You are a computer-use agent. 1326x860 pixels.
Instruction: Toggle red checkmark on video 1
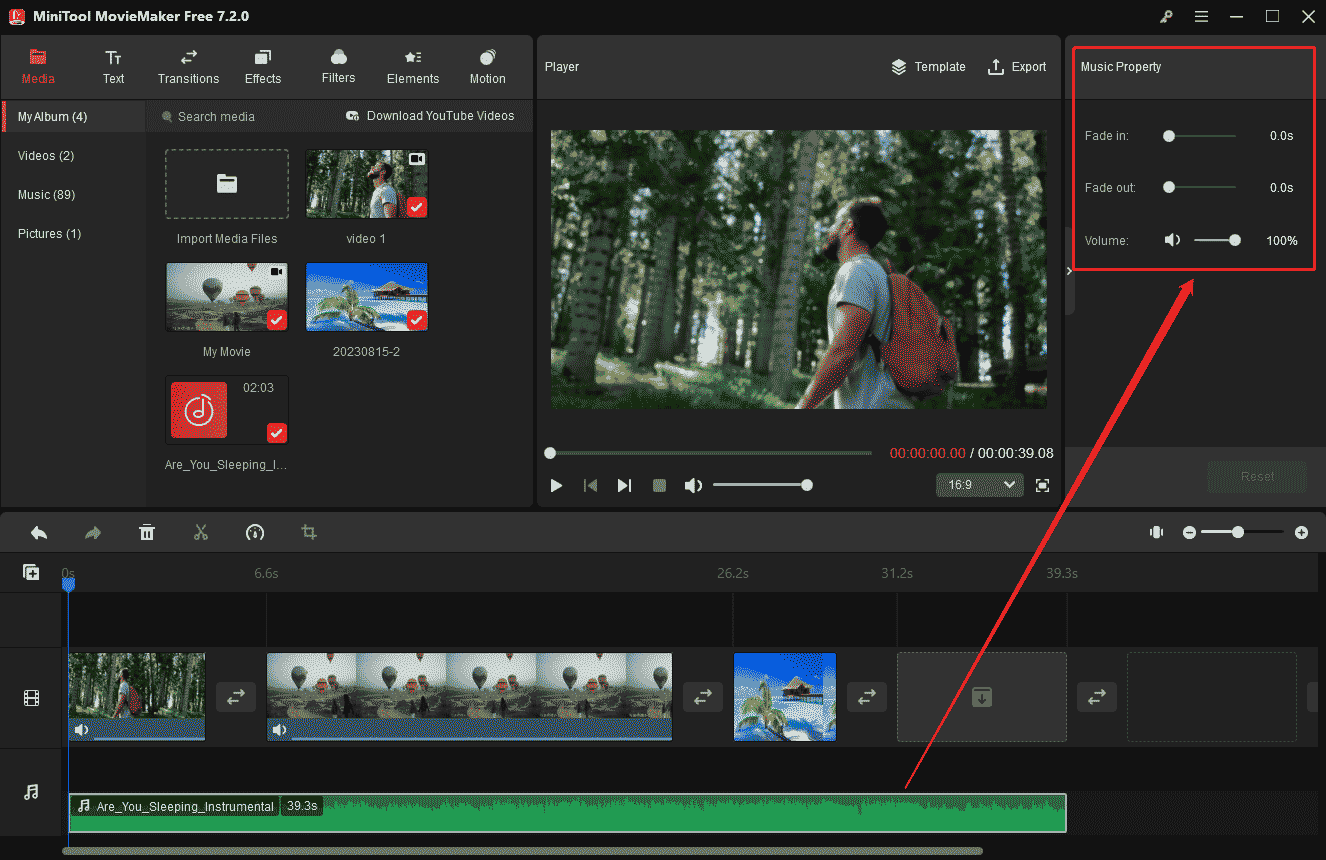417,207
